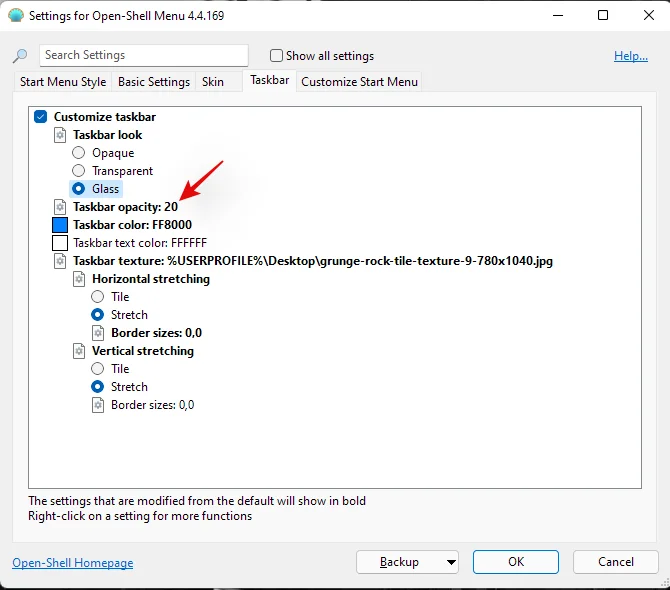Close the Open-Shell settings window
This screenshot has height=590, width=670.
click(x=649, y=15)
